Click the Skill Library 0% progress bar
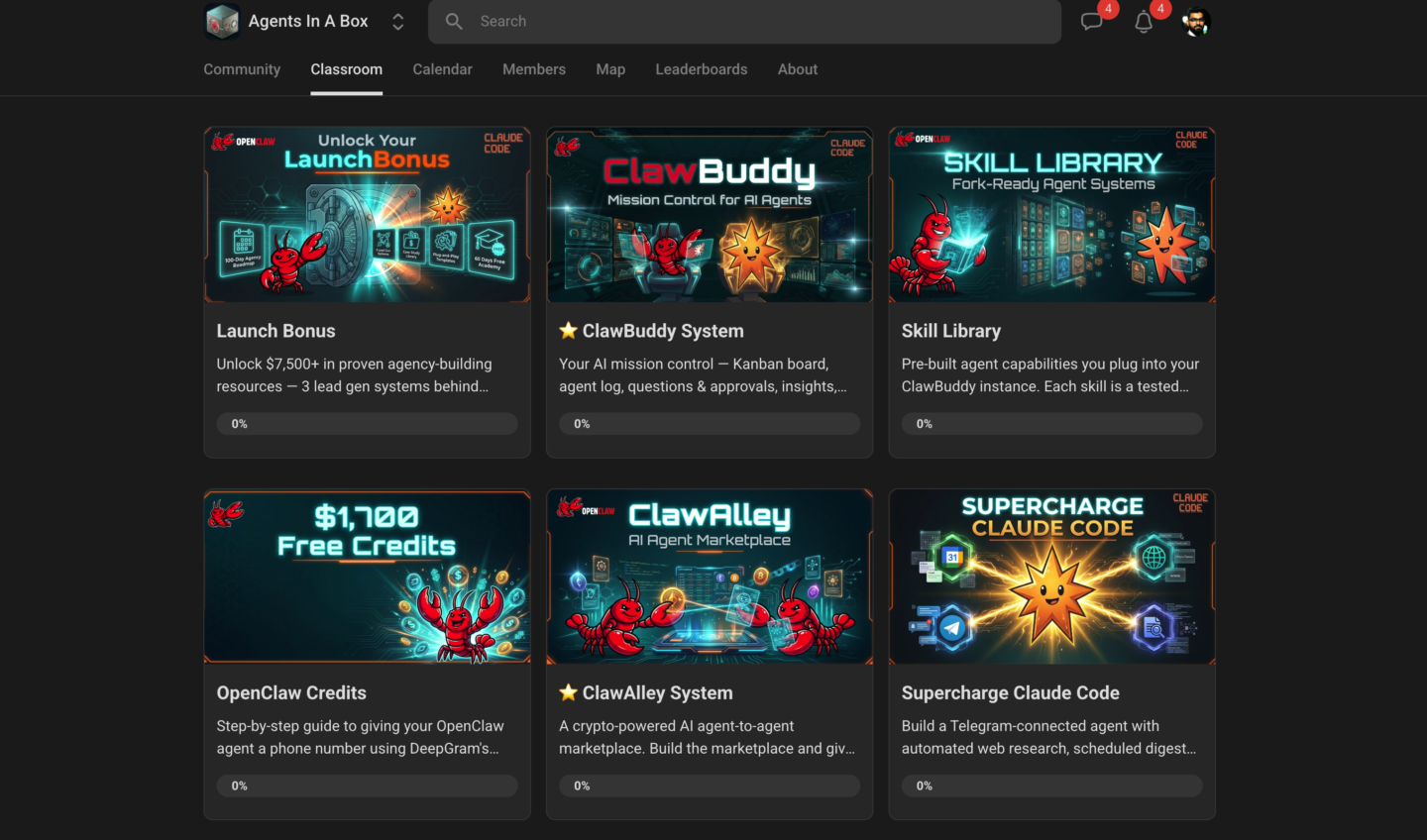 tap(1052, 424)
